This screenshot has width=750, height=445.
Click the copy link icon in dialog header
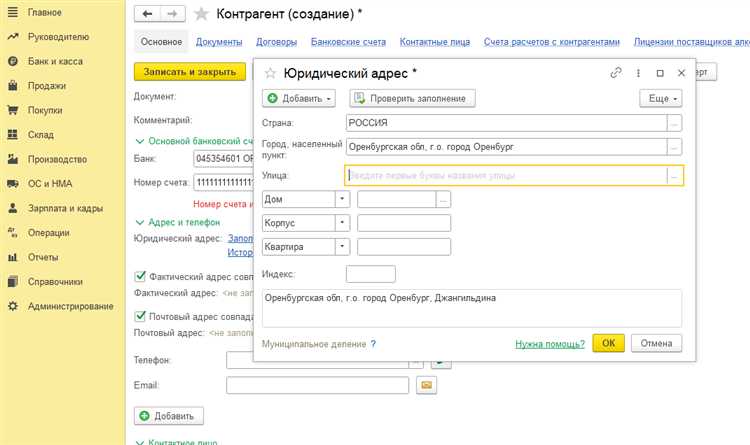click(616, 73)
